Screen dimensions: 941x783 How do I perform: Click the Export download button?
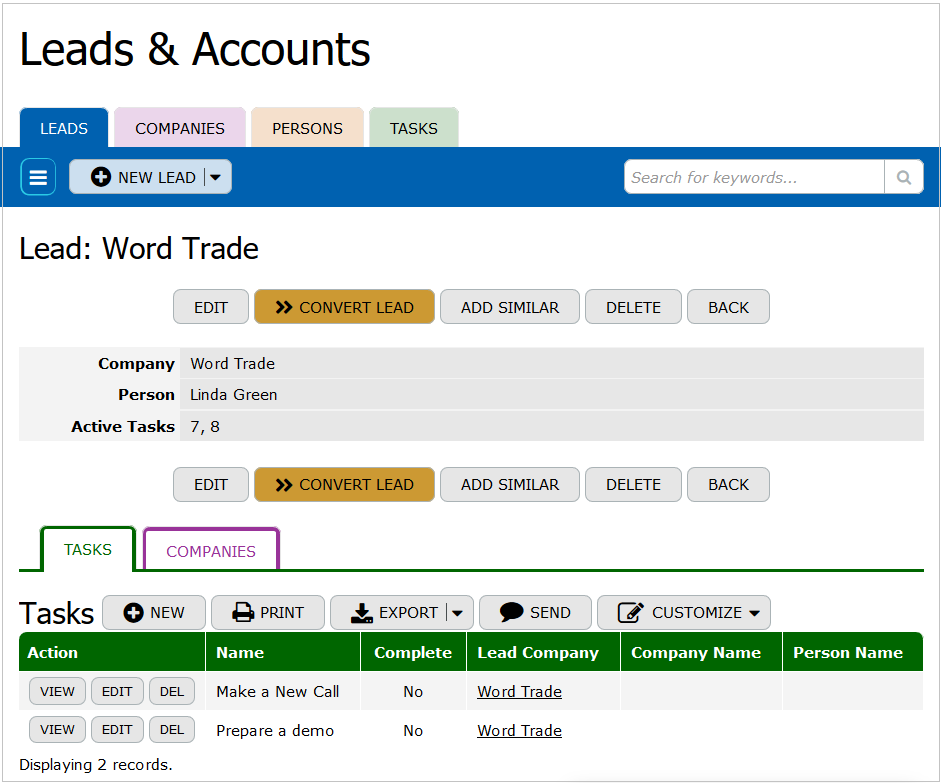392,613
